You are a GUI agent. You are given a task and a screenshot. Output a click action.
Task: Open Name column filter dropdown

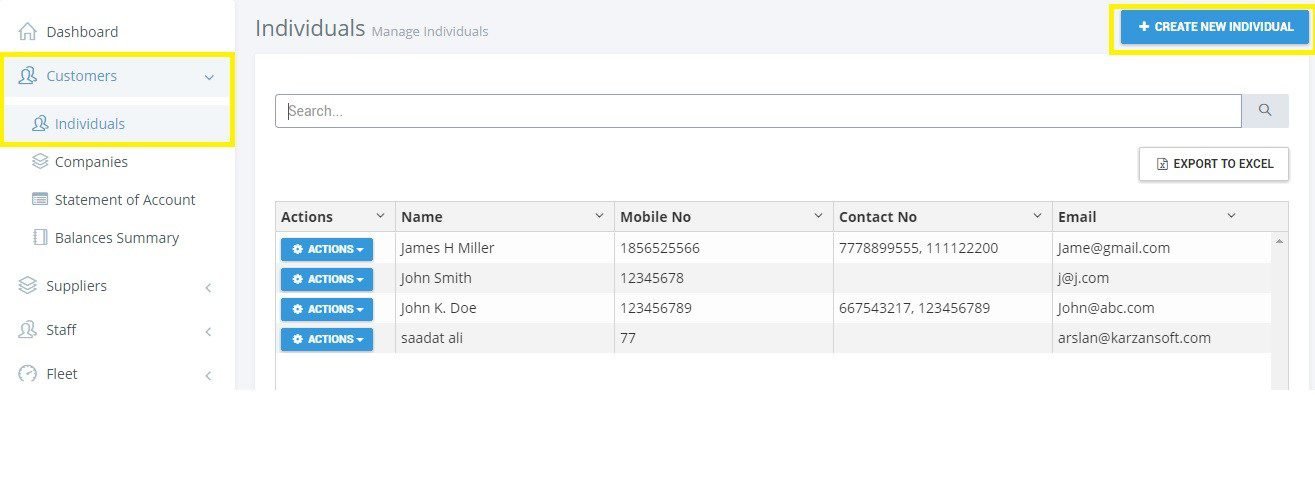coord(599,216)
